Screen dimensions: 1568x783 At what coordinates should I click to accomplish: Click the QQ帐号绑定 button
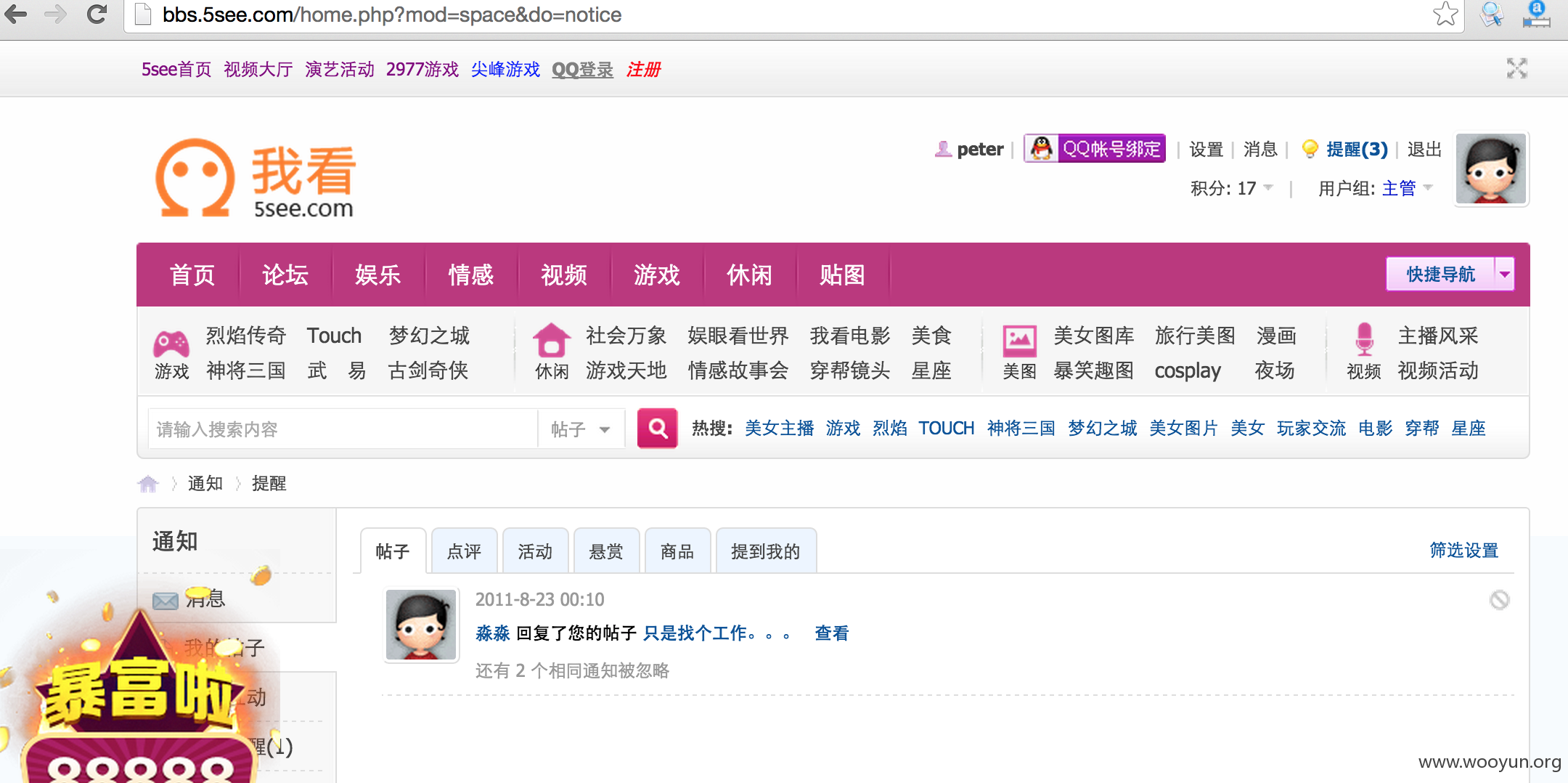pos(1095,149)
